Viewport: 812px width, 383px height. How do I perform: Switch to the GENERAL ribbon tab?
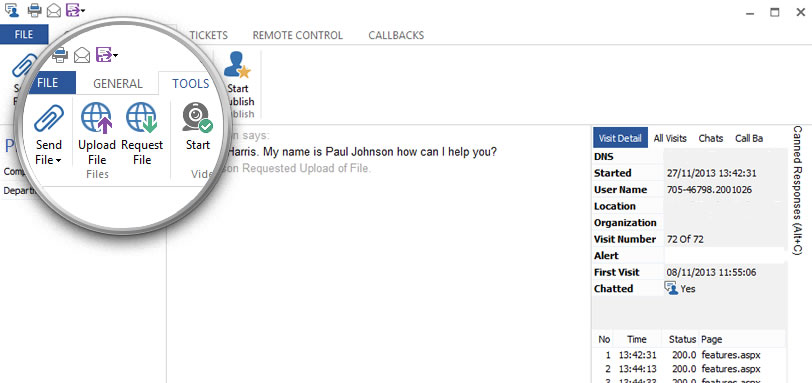coord(118,84)
